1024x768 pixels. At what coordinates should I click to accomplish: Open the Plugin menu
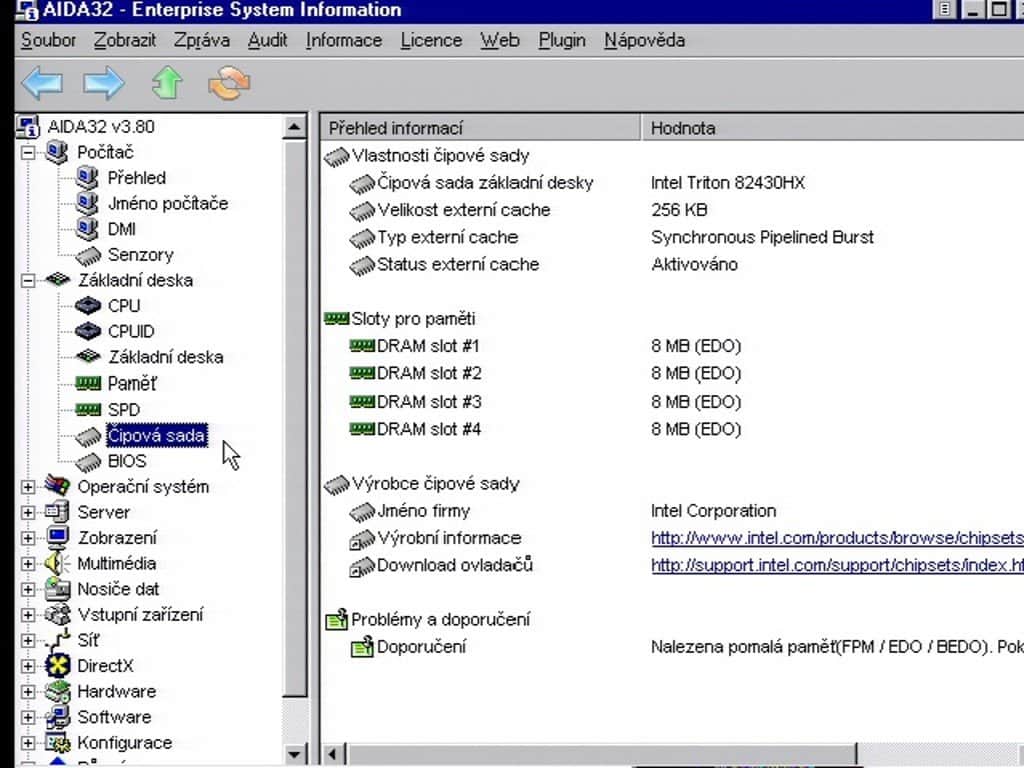pos(562,40)
